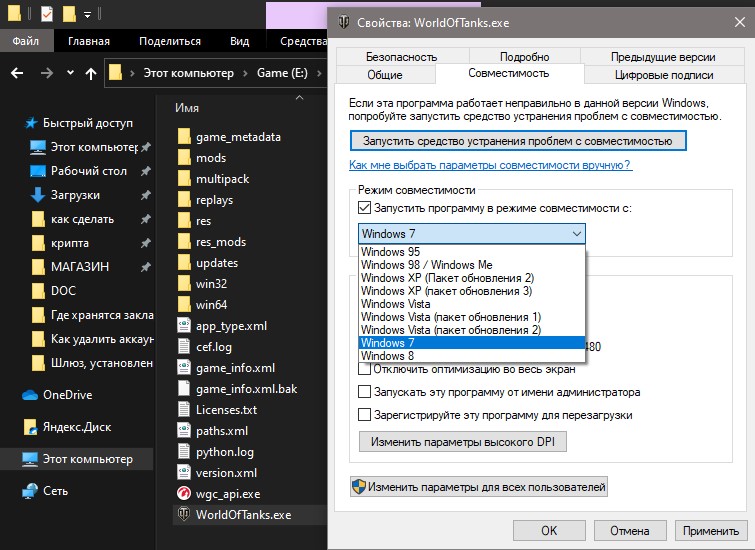The image size is (755, 550).
Task: Click the OneDrive cloud icon
Action: [30, 395]
